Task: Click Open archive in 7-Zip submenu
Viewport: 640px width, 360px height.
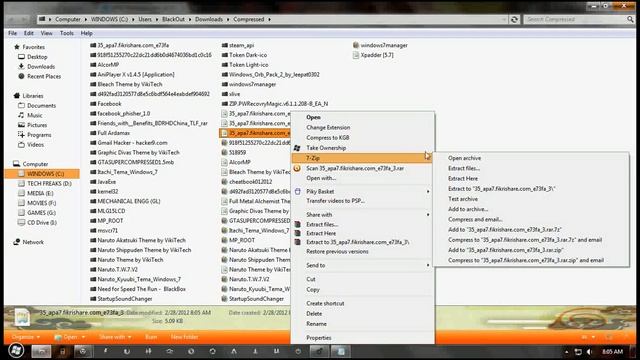Action: pos(464,158)
